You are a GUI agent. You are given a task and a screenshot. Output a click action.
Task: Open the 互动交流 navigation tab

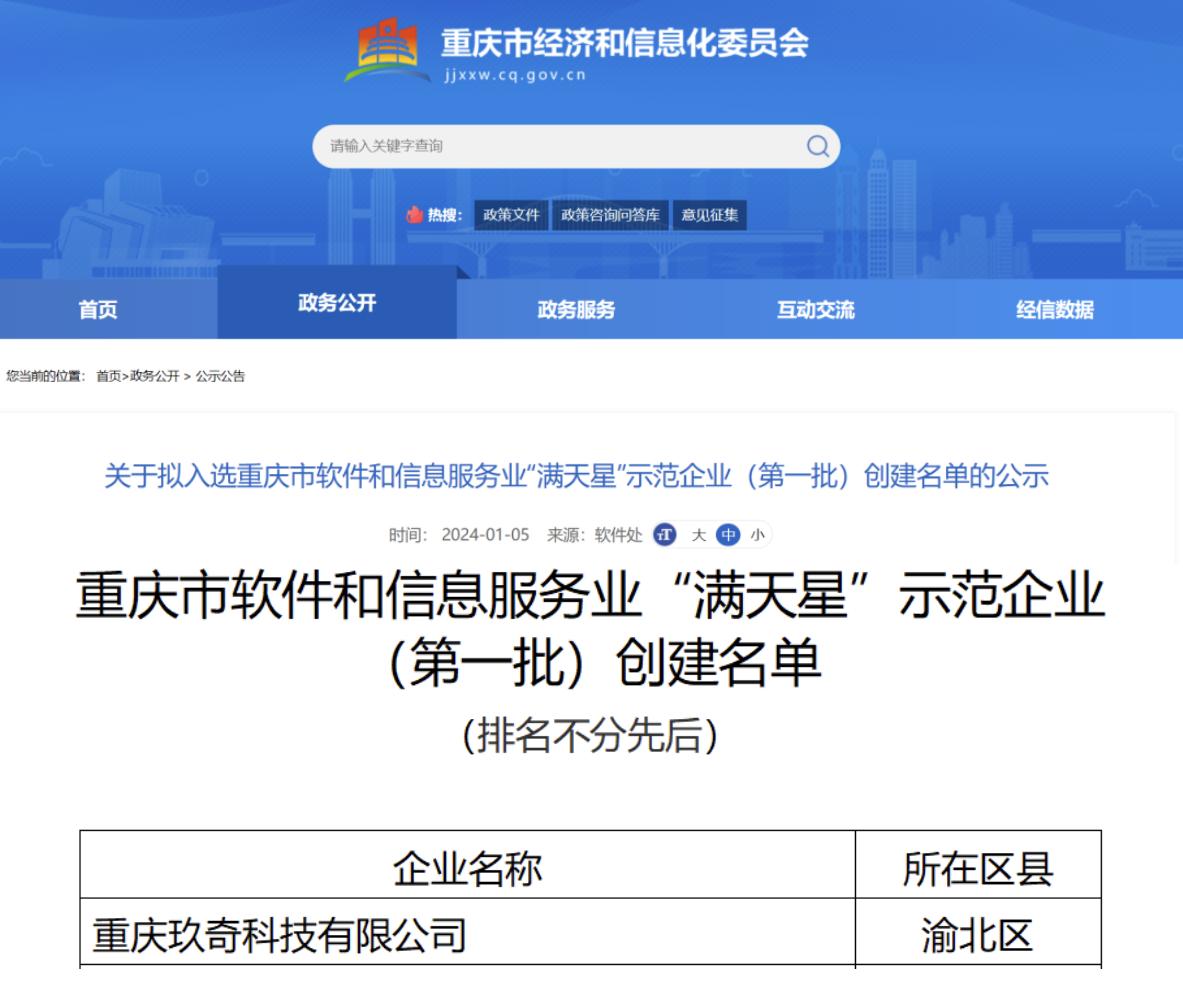[816, 309]
